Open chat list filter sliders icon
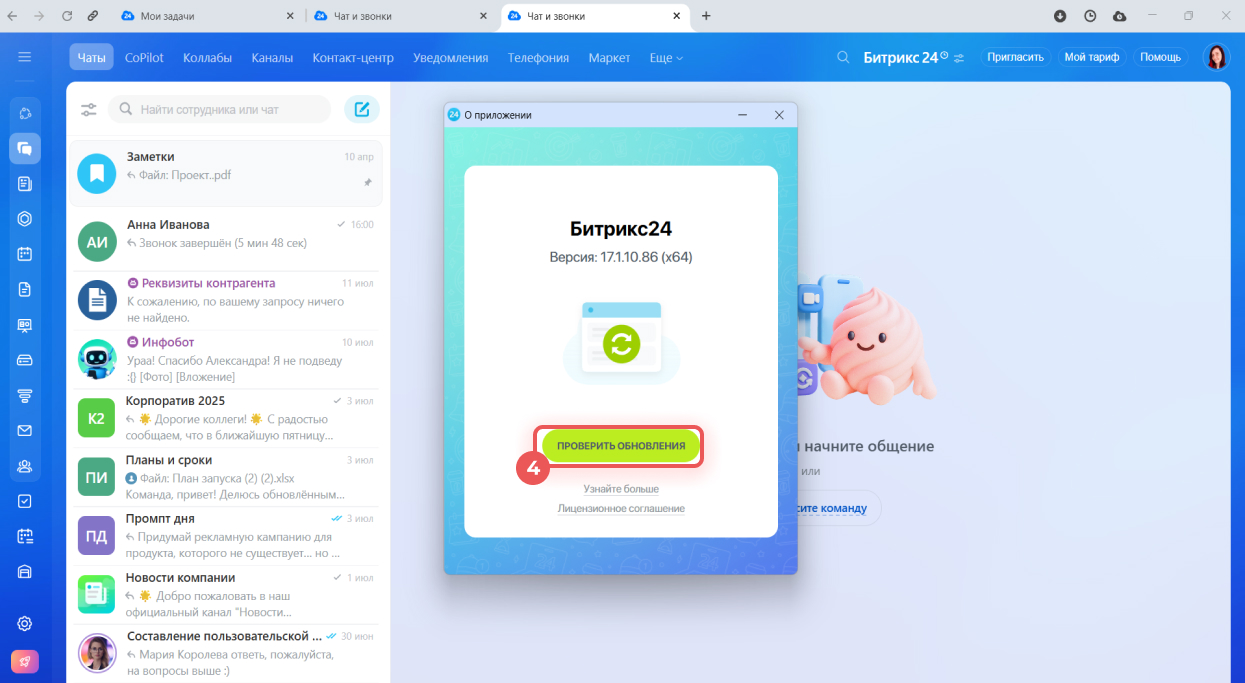This screenshot has width=1245, height=683. pos(89,109)
